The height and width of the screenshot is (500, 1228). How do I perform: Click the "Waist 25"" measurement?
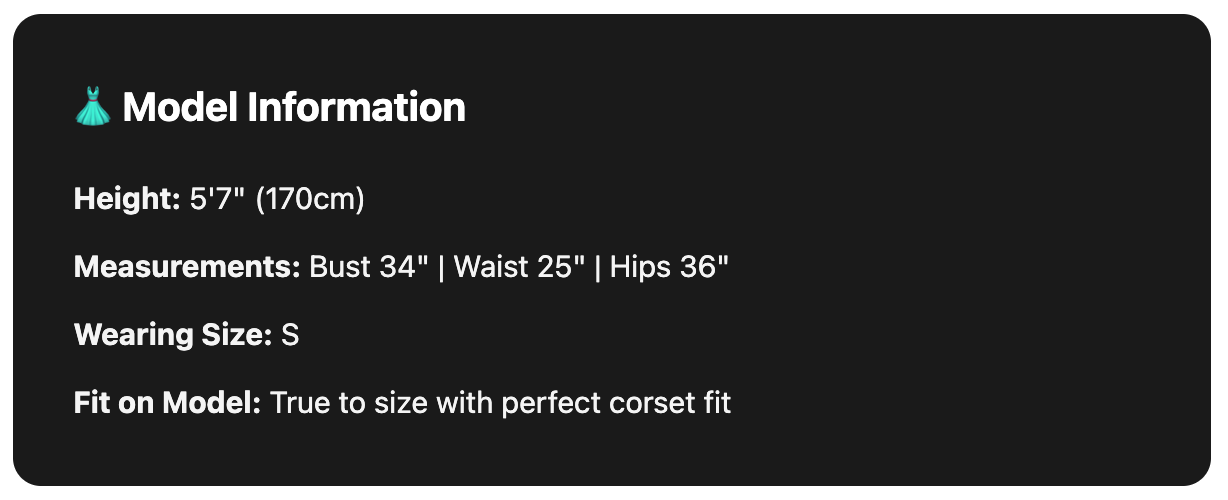519,267
